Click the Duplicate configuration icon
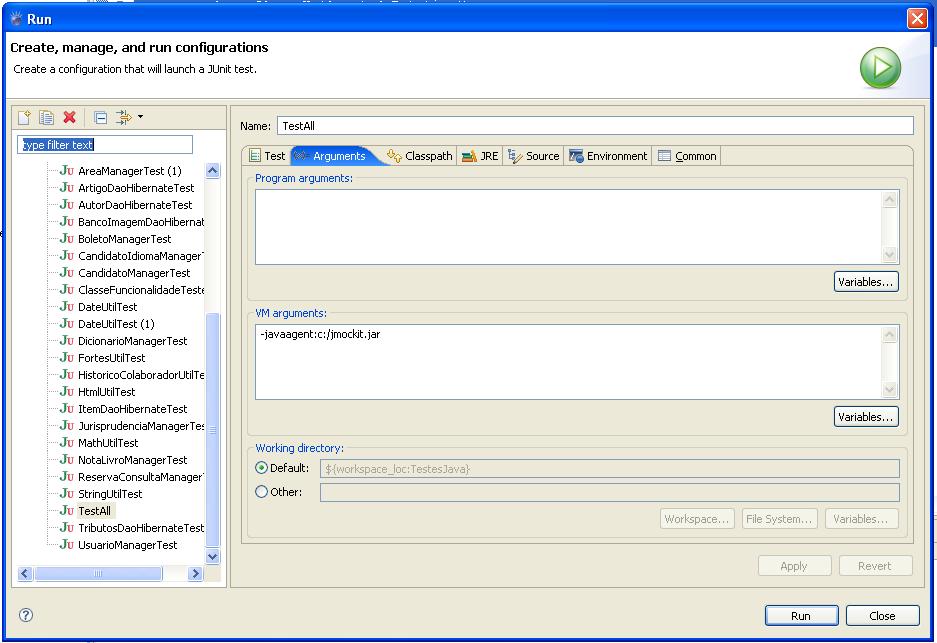Screen dimensions: 937x643 point(47,117)
